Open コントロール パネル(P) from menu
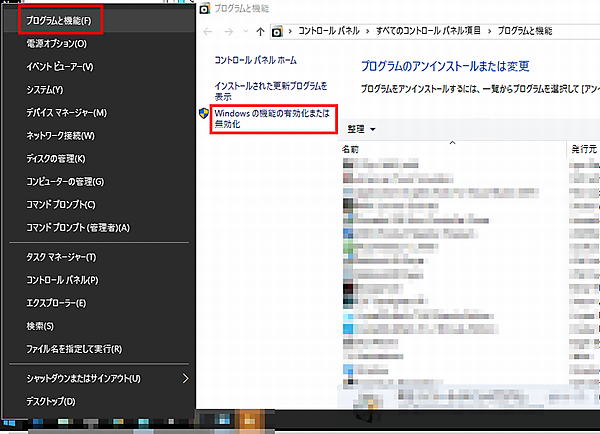This screenshot has width=600, height=434. (x=62, y=280)
